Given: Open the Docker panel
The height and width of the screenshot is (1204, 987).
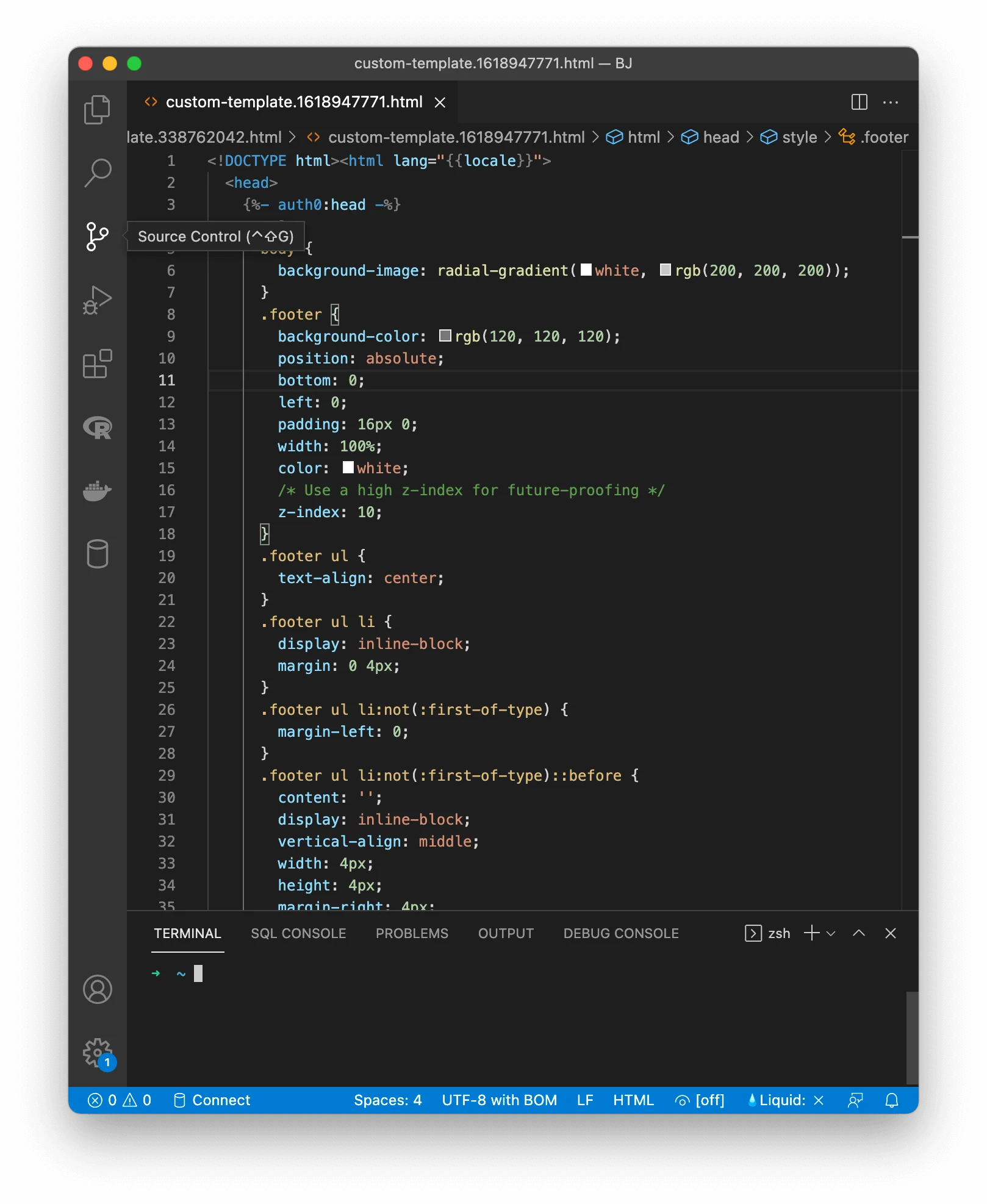Looking at the screenshot, I should coord(97,491).
